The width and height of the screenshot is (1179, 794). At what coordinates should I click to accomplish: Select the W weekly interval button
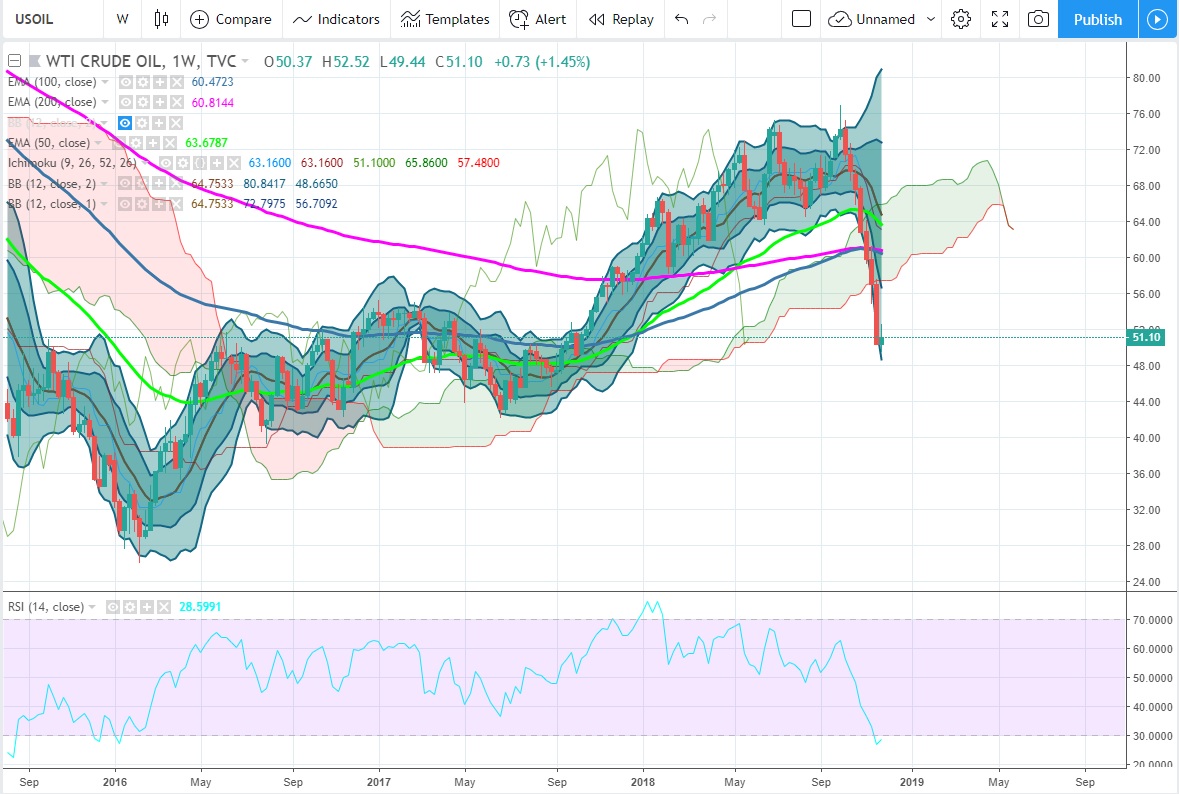[122, 19]
